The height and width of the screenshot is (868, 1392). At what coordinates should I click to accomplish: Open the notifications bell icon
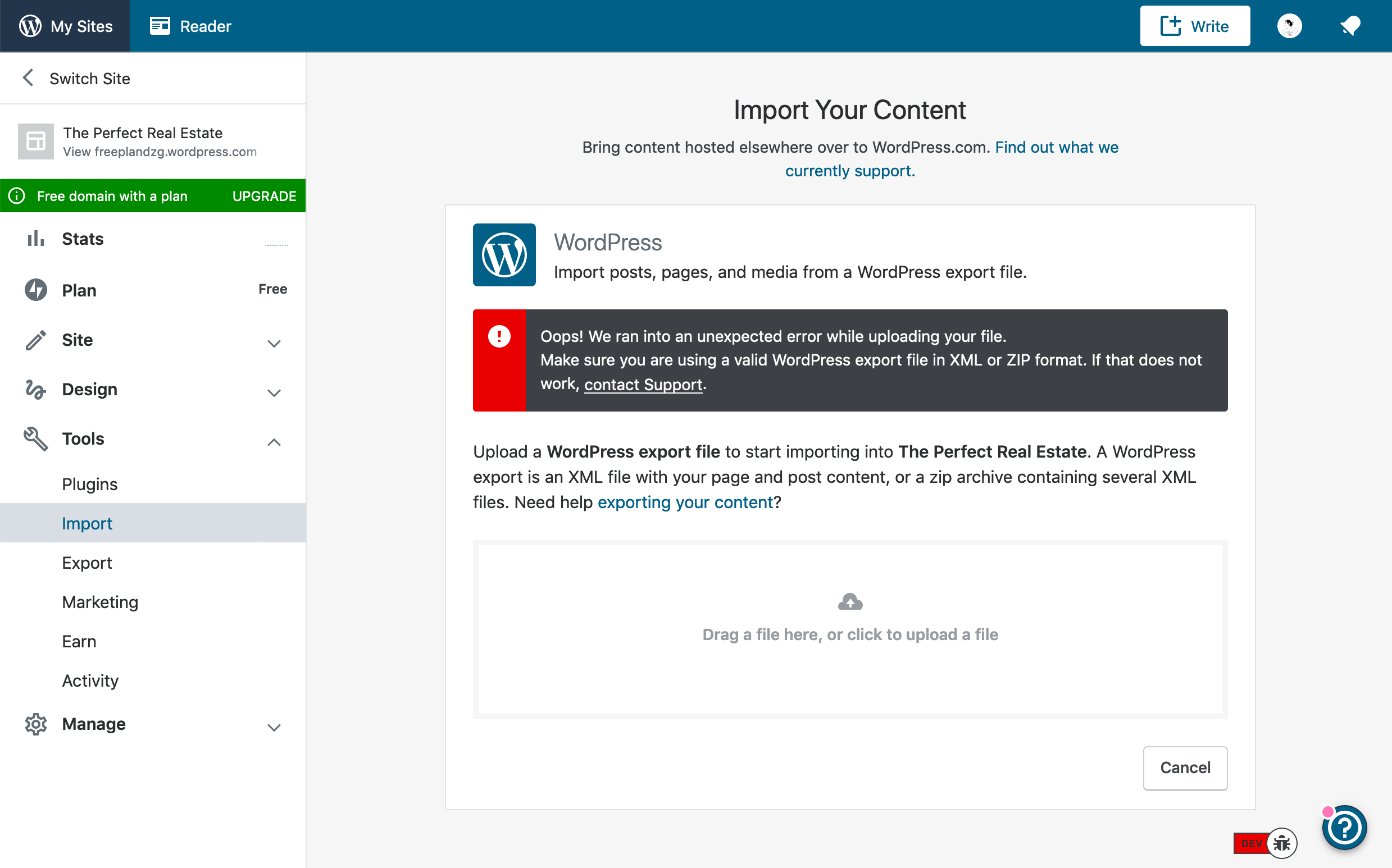click(x=1349, y=26)
